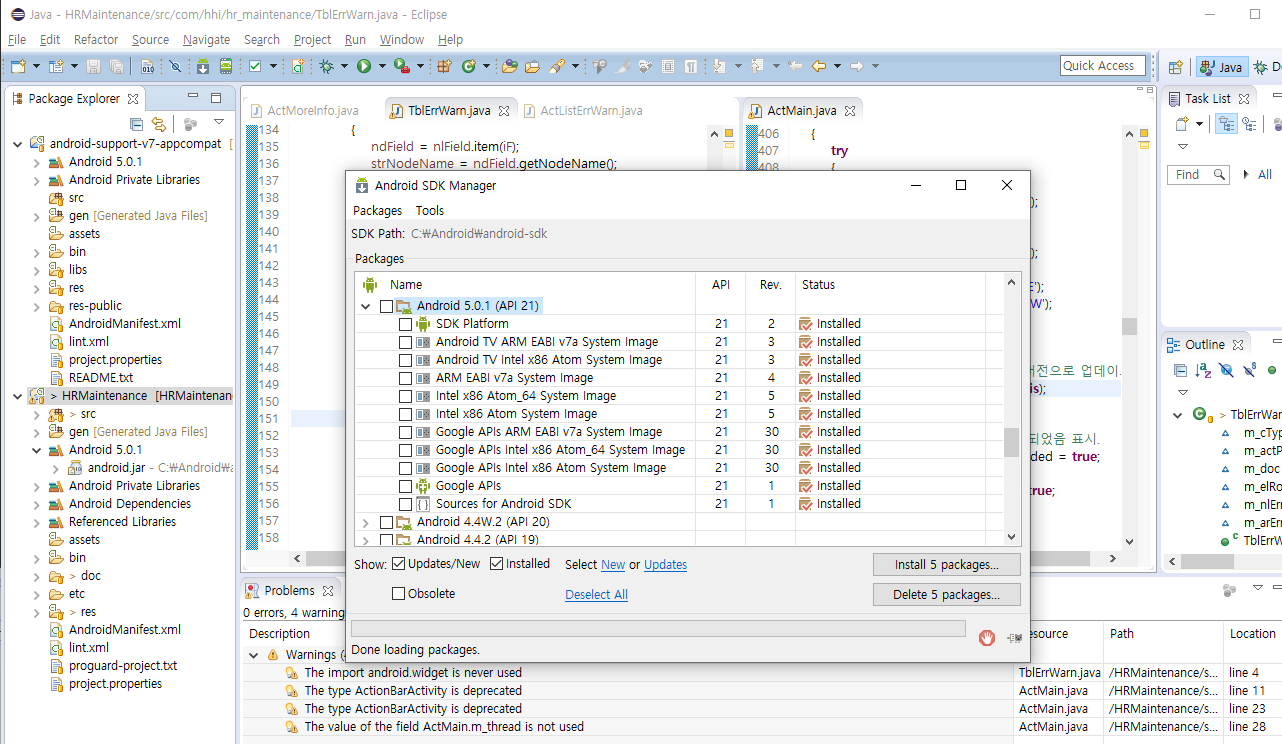This screenshot has height=744, width=1282.
Task: Check Sources for Android SDK checkbox
Action: [405, 504]
